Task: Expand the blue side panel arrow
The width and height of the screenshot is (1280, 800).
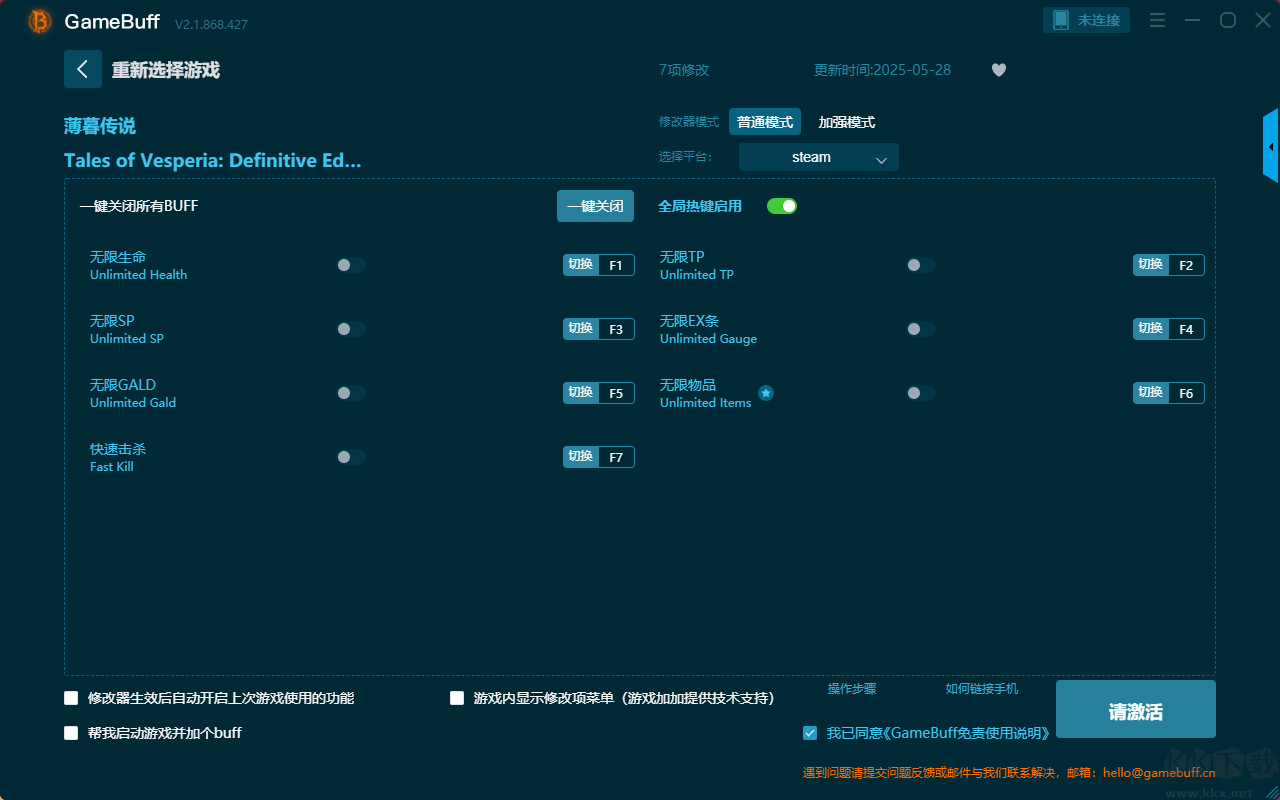Action: click(x=1271, y=147)
